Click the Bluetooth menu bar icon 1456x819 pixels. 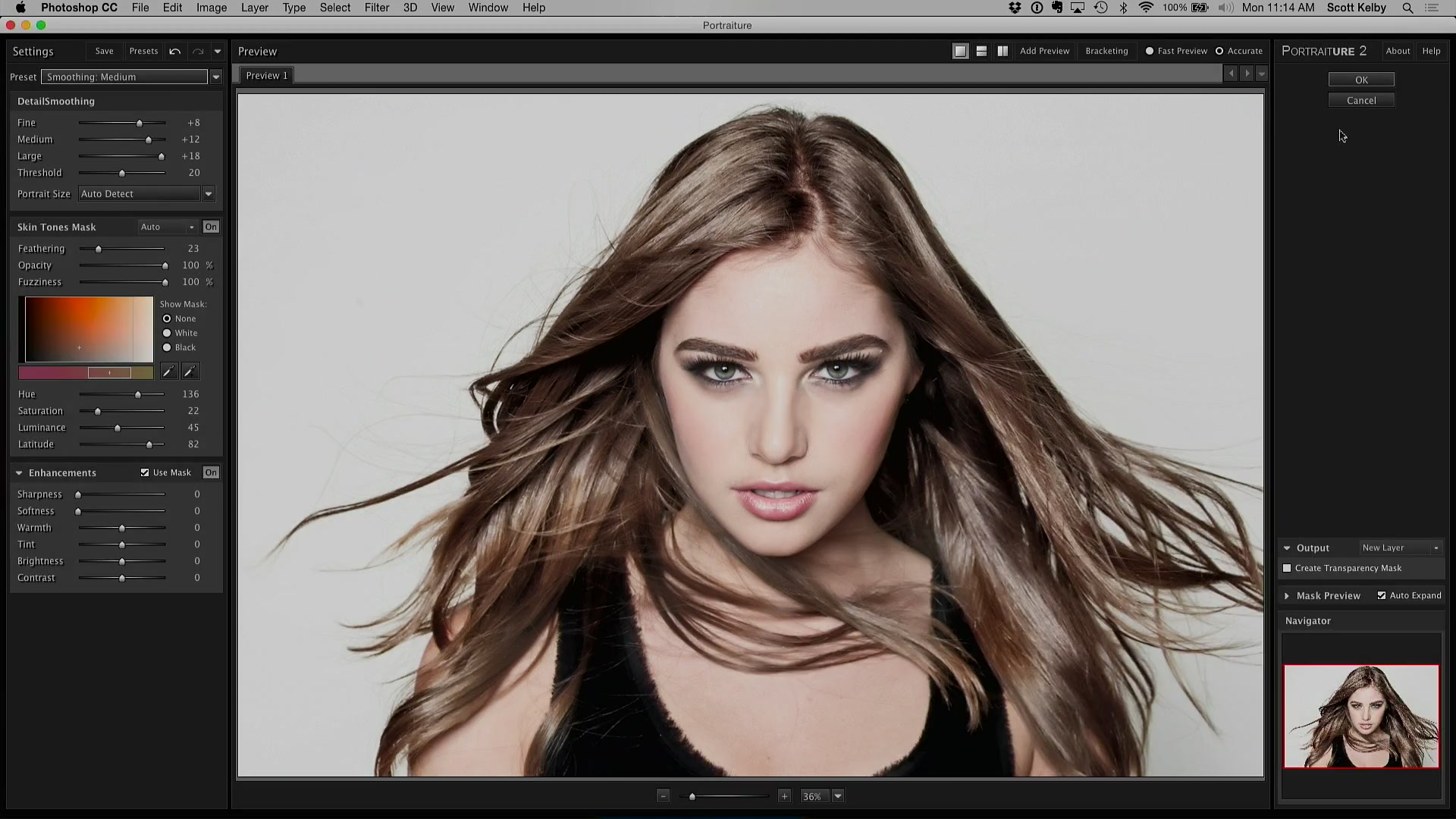tap(1124, 8)
